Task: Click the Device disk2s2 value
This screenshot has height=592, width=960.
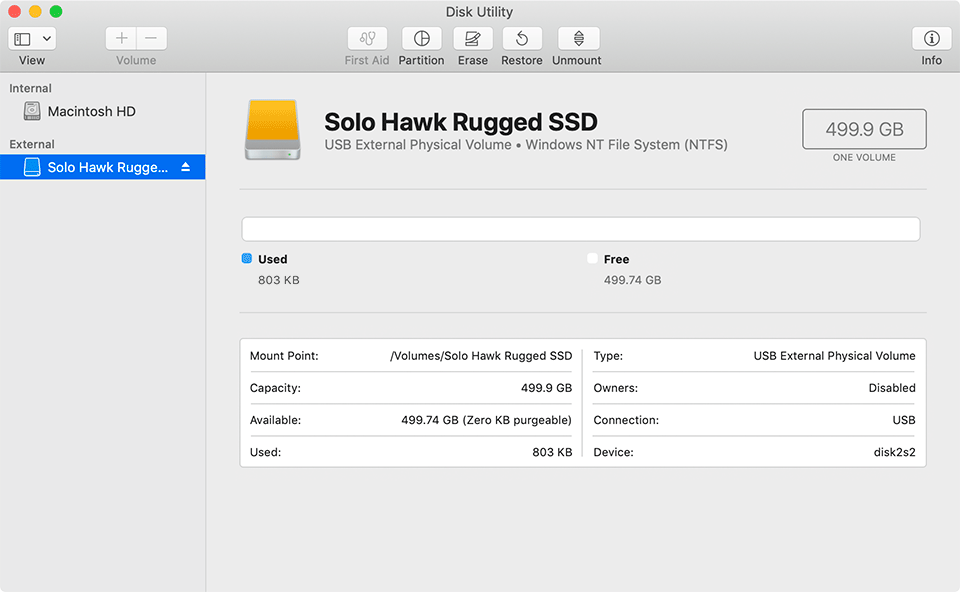Action: (894, 452)
